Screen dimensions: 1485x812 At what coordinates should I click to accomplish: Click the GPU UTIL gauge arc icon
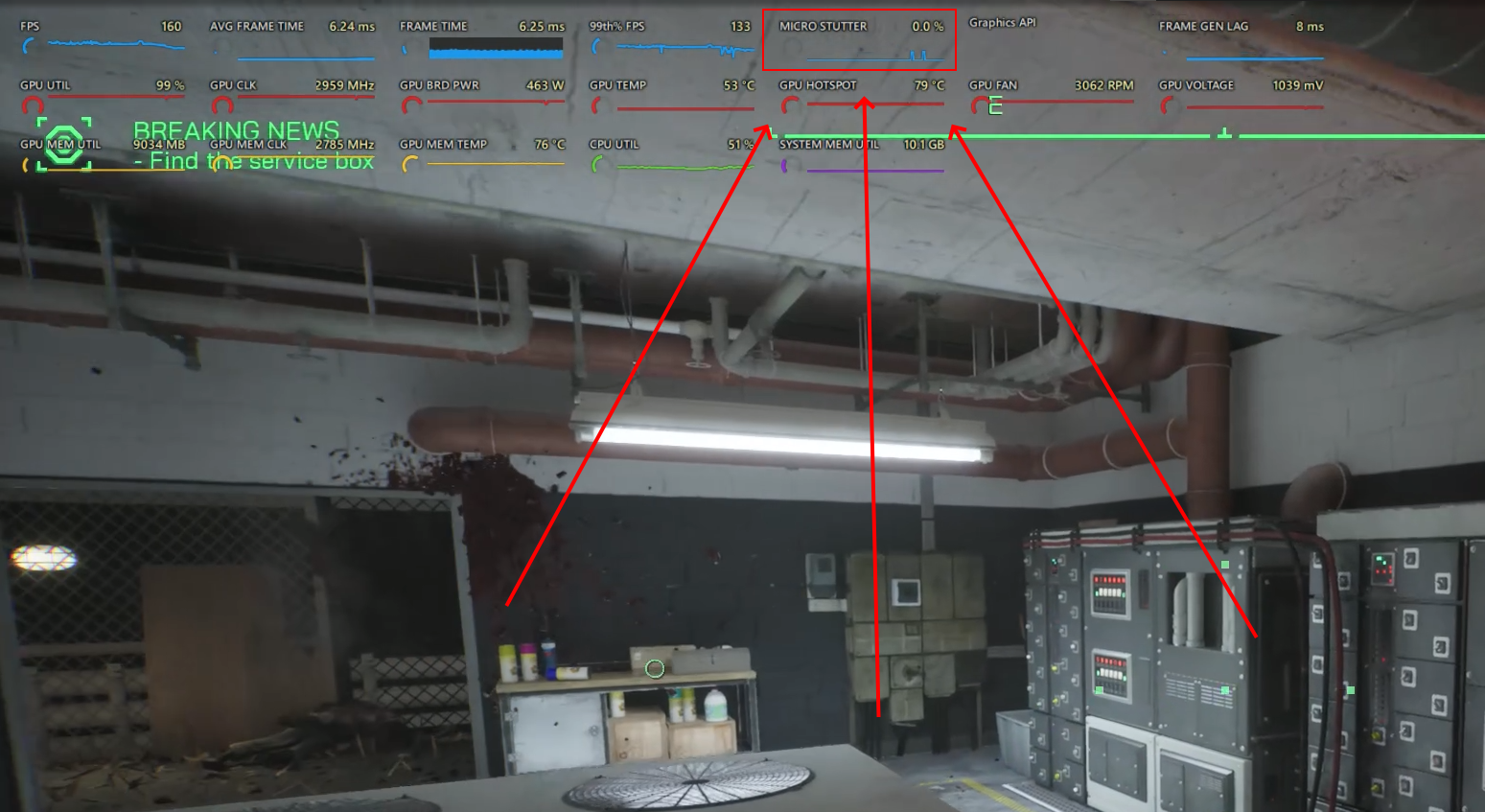pos(33,104)
